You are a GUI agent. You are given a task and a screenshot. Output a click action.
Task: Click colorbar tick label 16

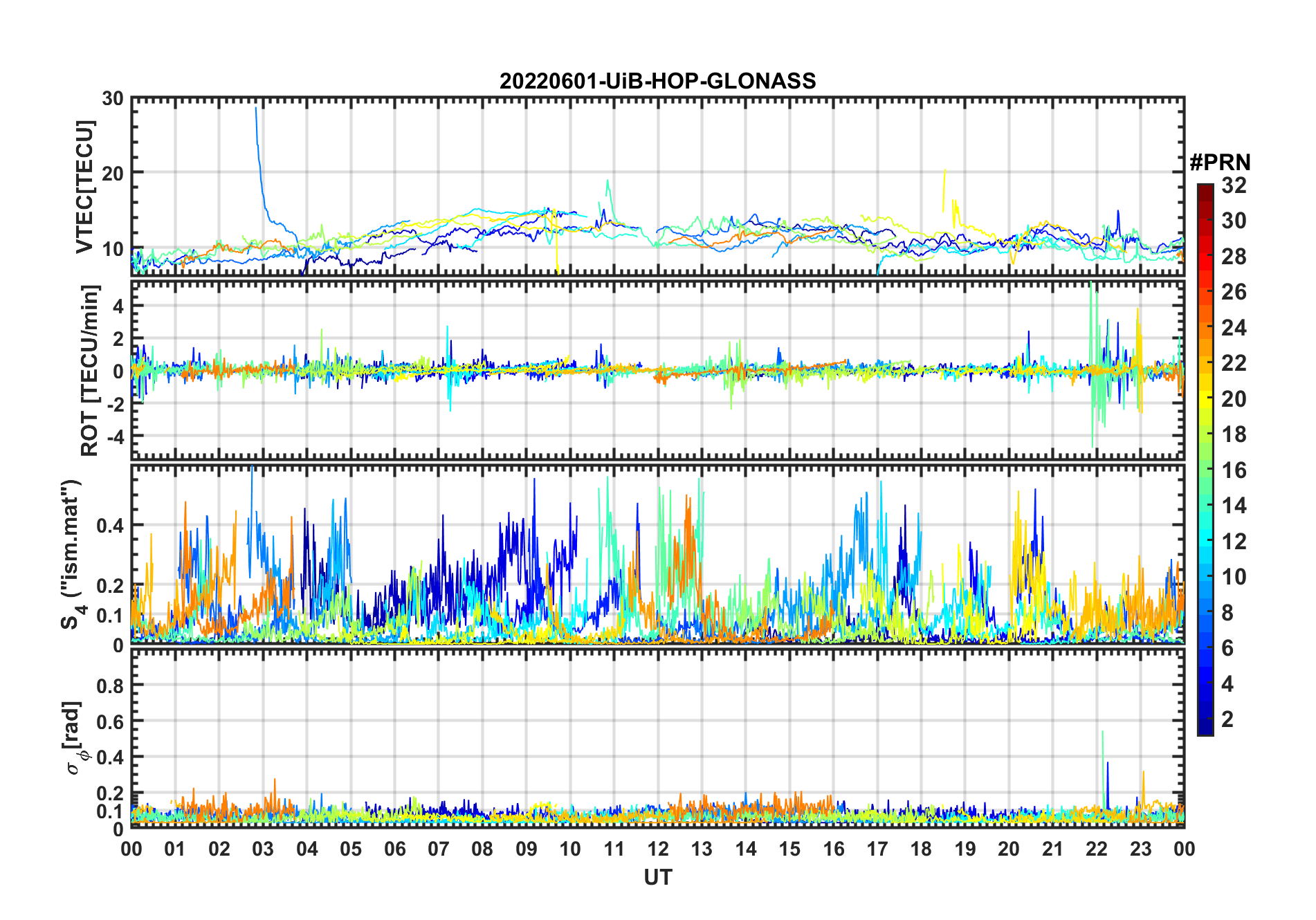1234,470
